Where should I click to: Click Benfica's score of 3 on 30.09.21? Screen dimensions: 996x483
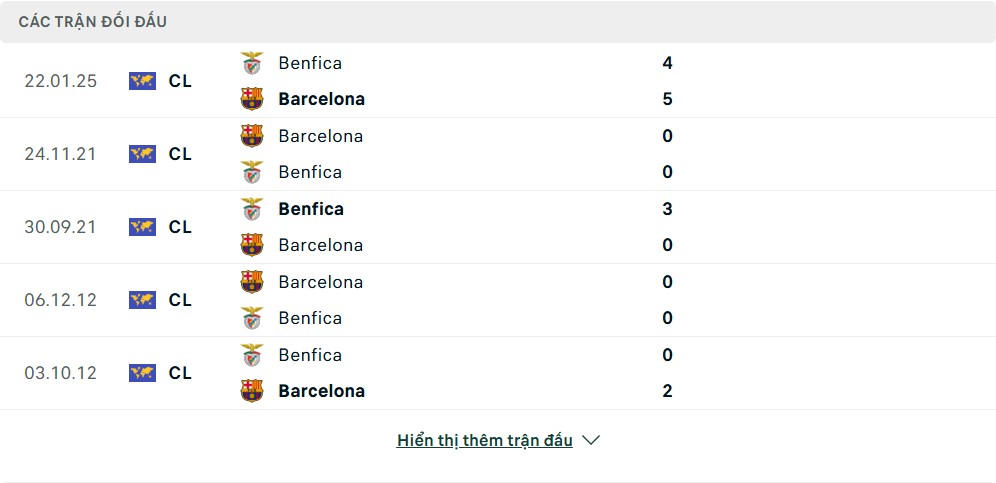tap(667, 209)
